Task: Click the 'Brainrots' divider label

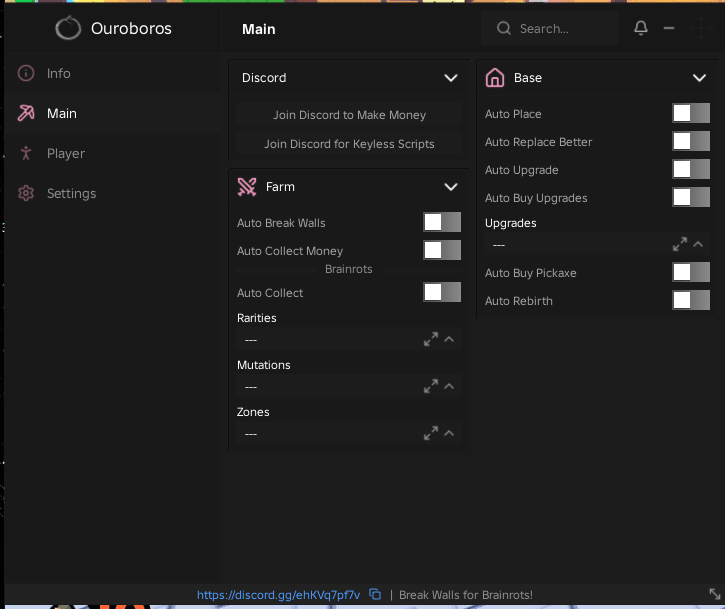Action: 349,269
